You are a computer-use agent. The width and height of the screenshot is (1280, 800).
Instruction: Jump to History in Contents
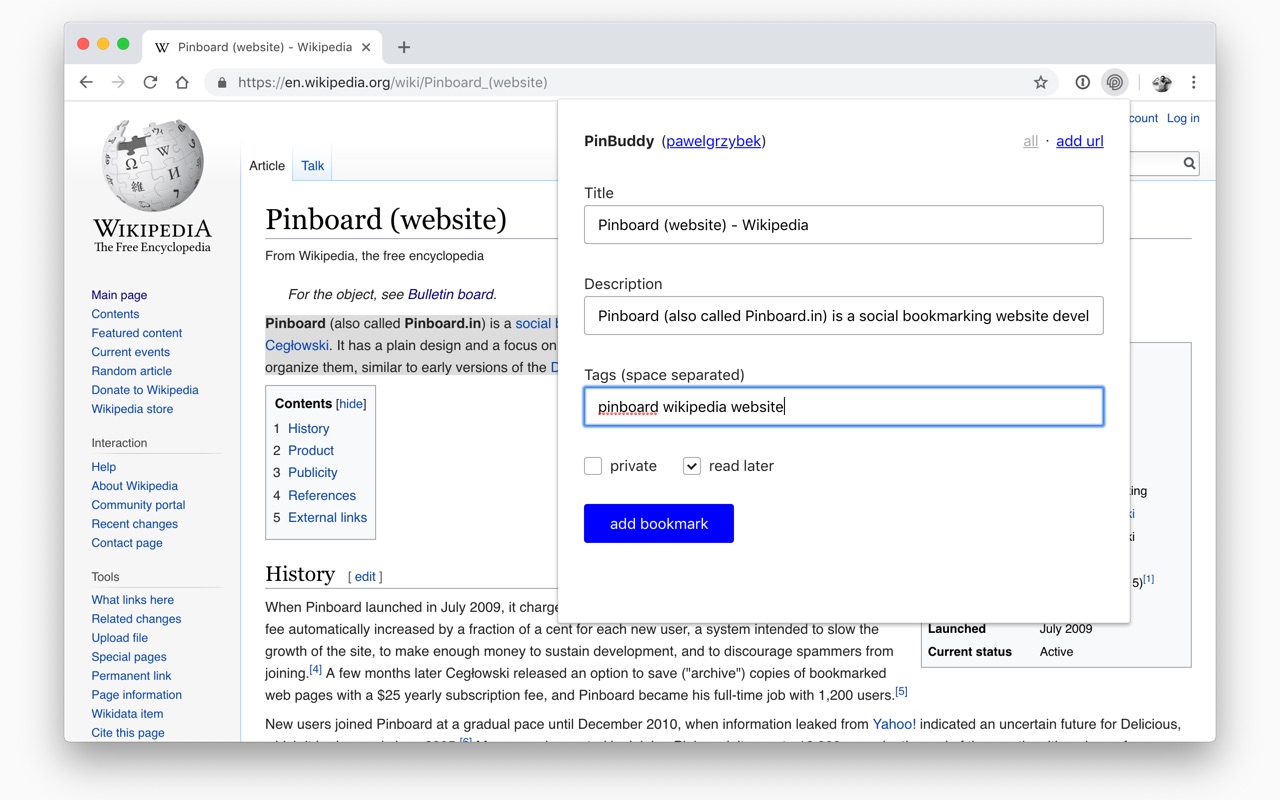tap(308, 428)
